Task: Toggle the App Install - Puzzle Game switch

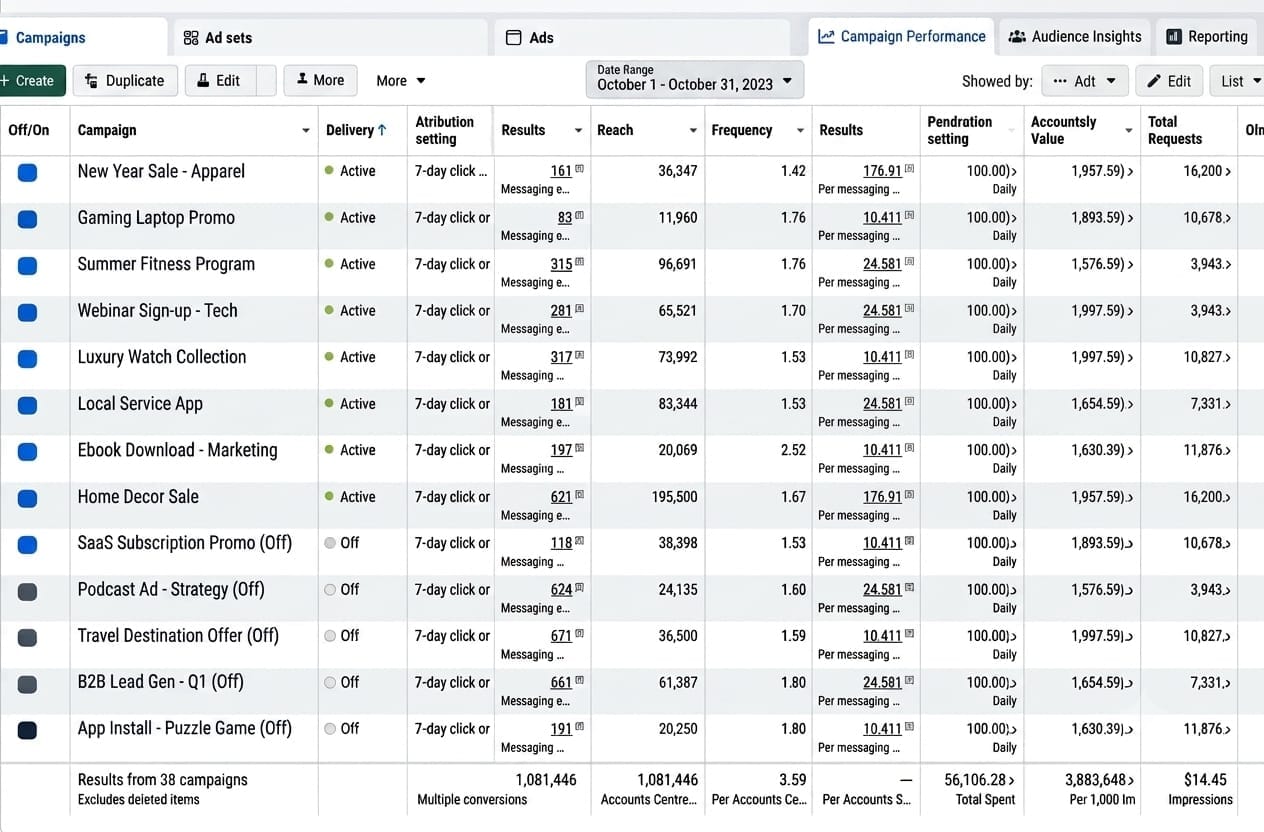Action: [x=28, y=730]
